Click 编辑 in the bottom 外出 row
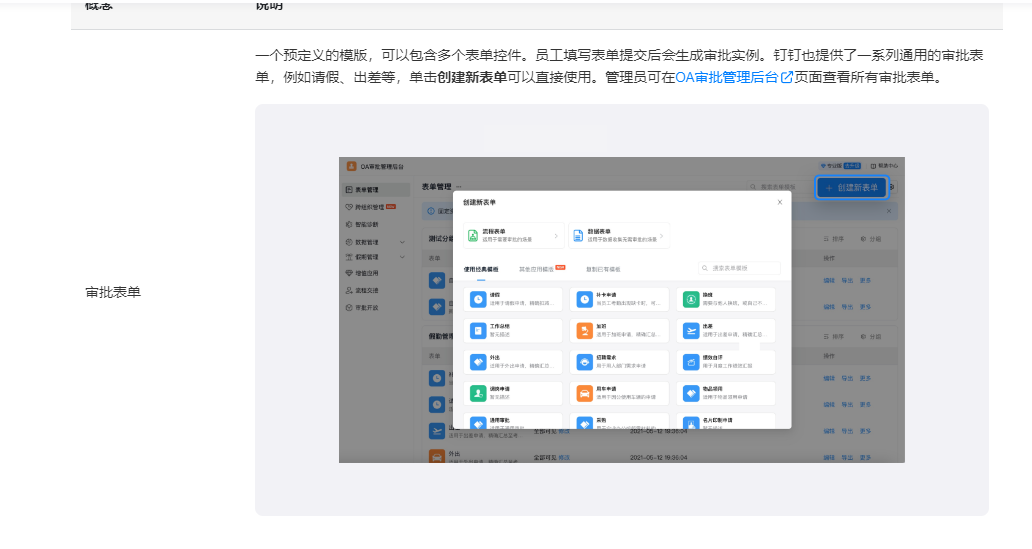Viewport: 1032px width, 549px height. (x=829, y=458)
